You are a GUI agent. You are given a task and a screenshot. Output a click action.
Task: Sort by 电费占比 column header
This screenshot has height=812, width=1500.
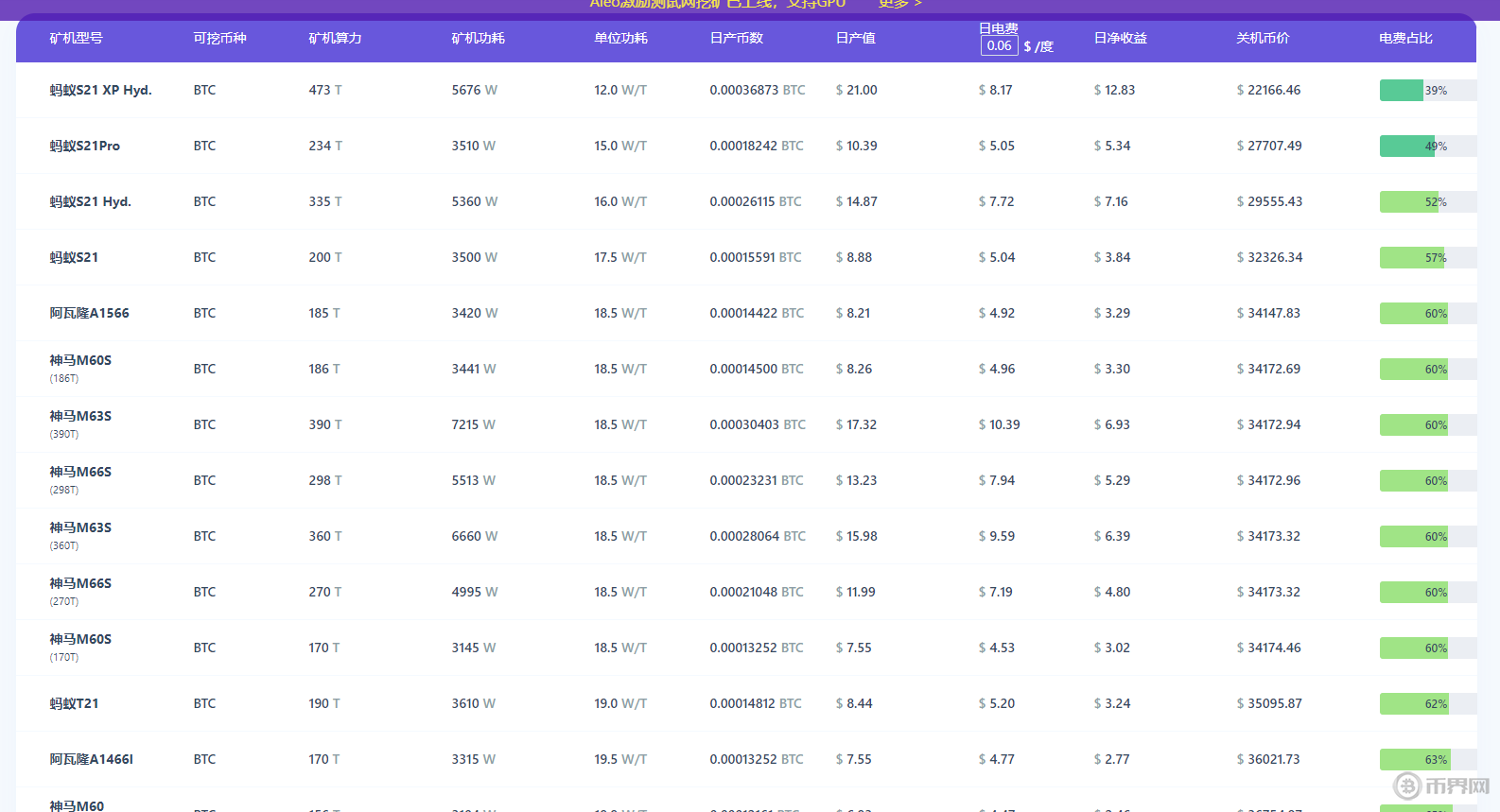pos(1405,39)
